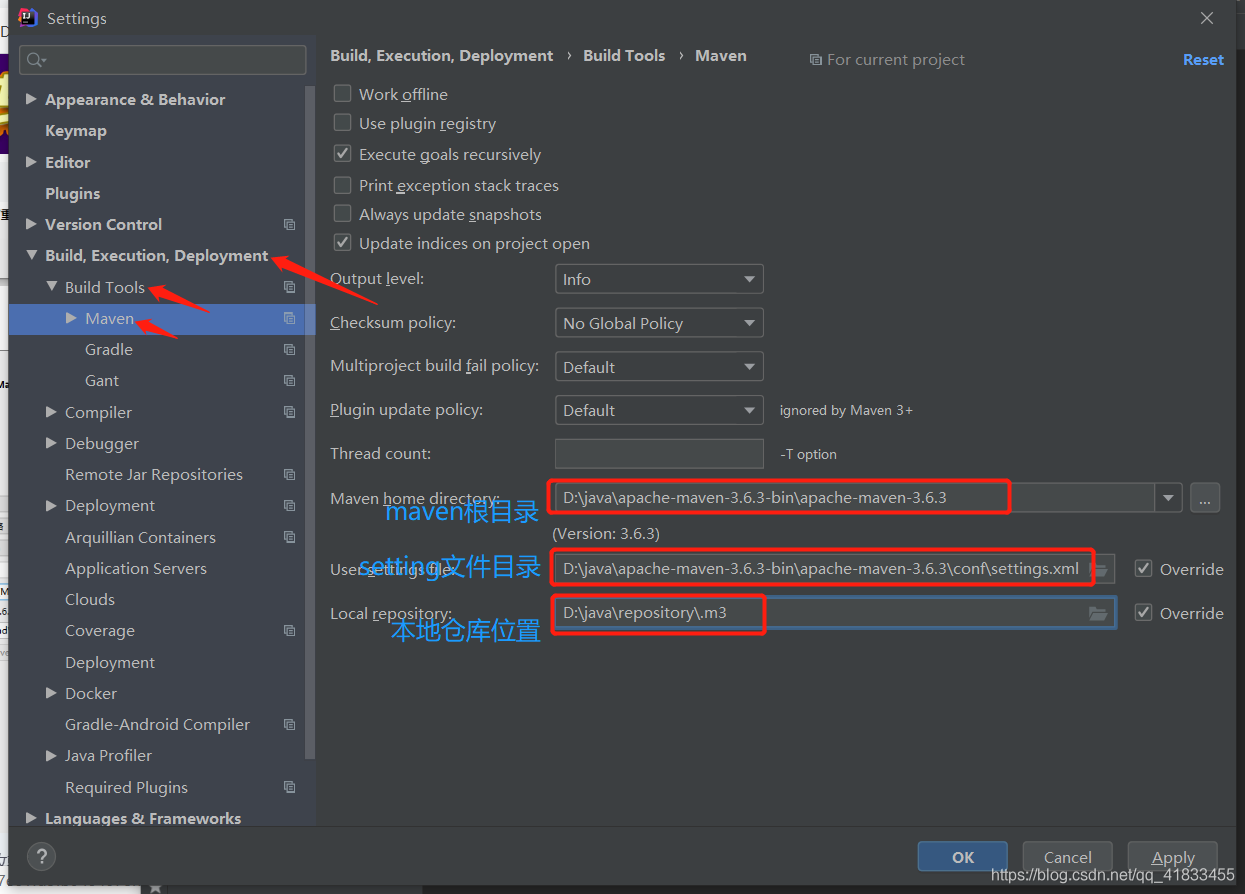Open Multiproject build fail policy dropdown
The height and width of the screenshot is (894, 1245).
[x=659, y=367]
